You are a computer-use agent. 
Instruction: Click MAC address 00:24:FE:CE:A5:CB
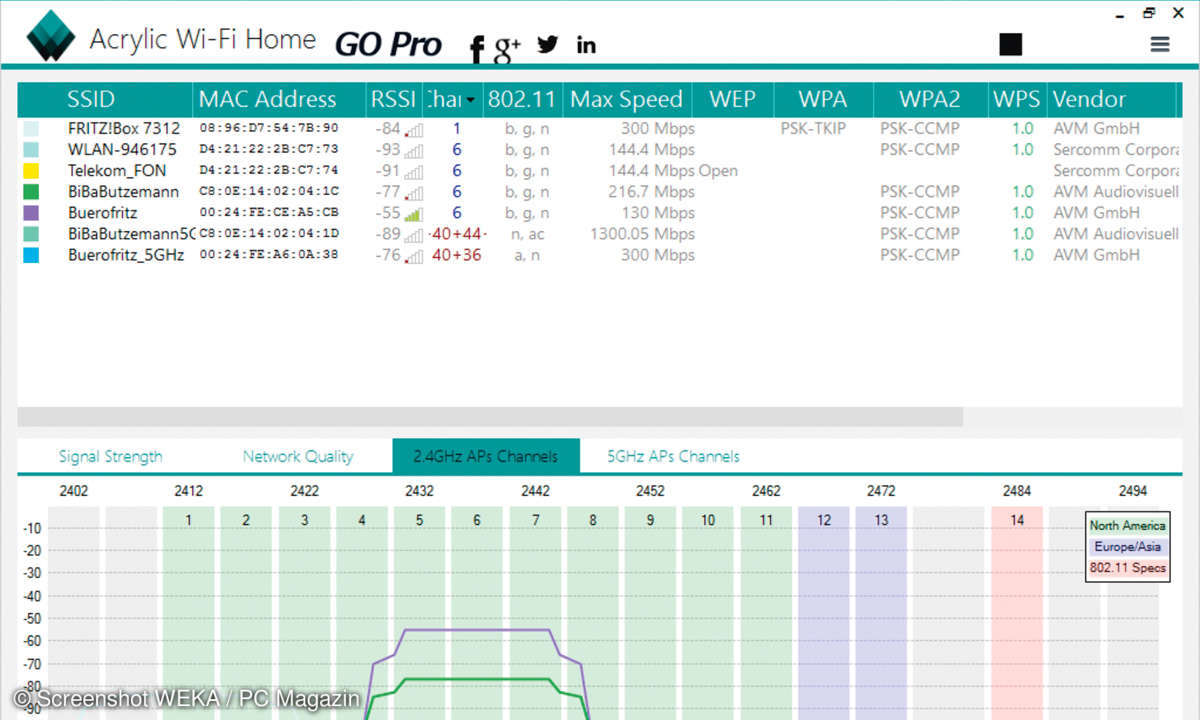[269, 213]
